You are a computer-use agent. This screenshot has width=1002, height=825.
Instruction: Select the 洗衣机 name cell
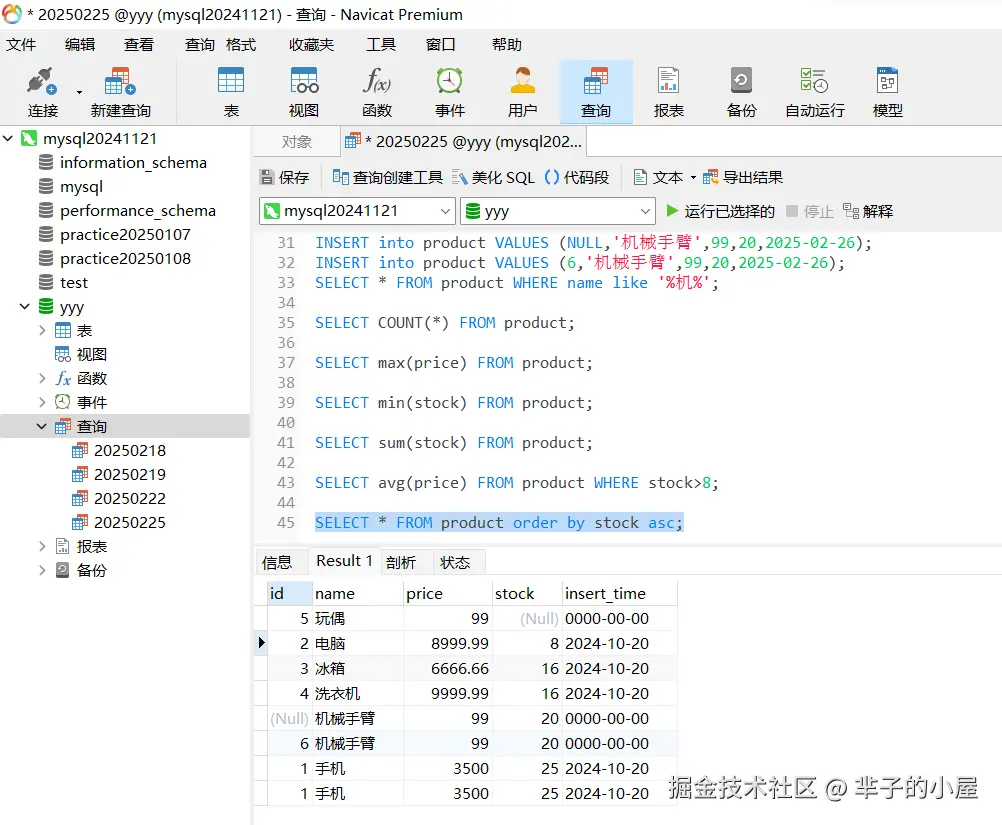(358, 693)
